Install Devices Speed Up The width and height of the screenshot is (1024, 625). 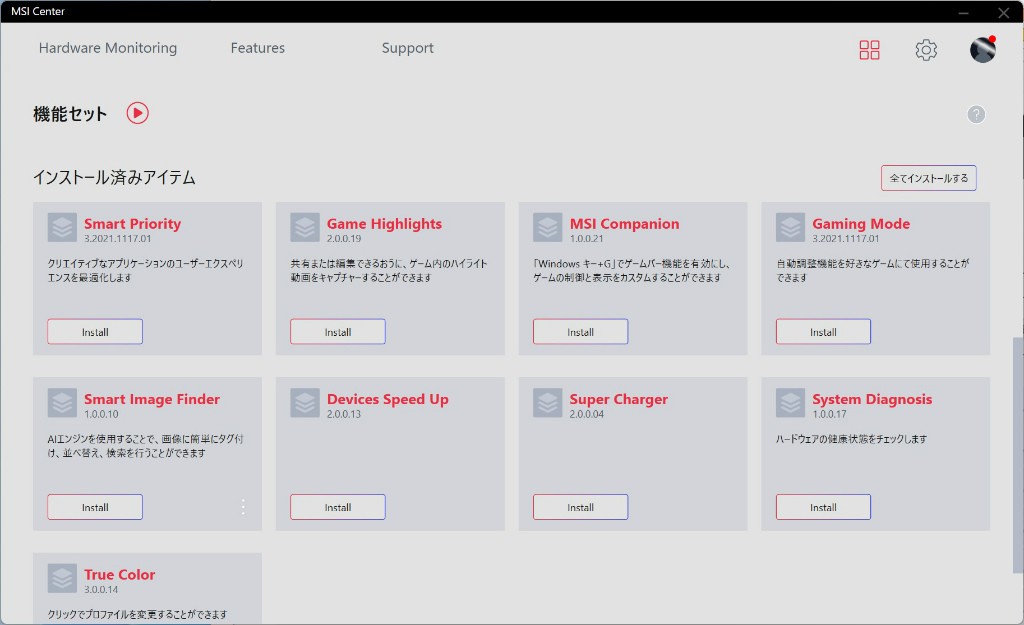338,507
